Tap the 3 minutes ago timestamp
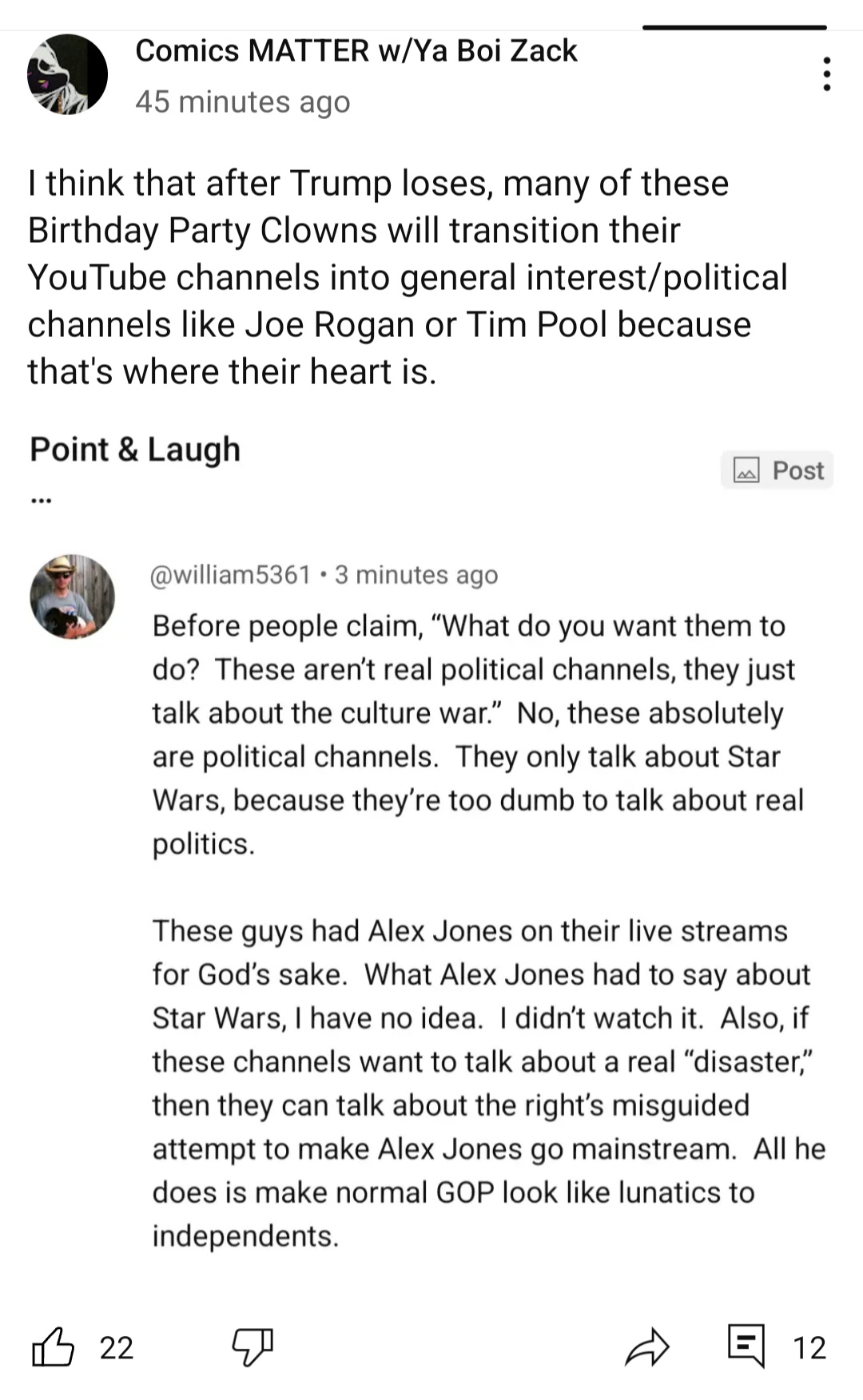 click(x=416, y=574)
